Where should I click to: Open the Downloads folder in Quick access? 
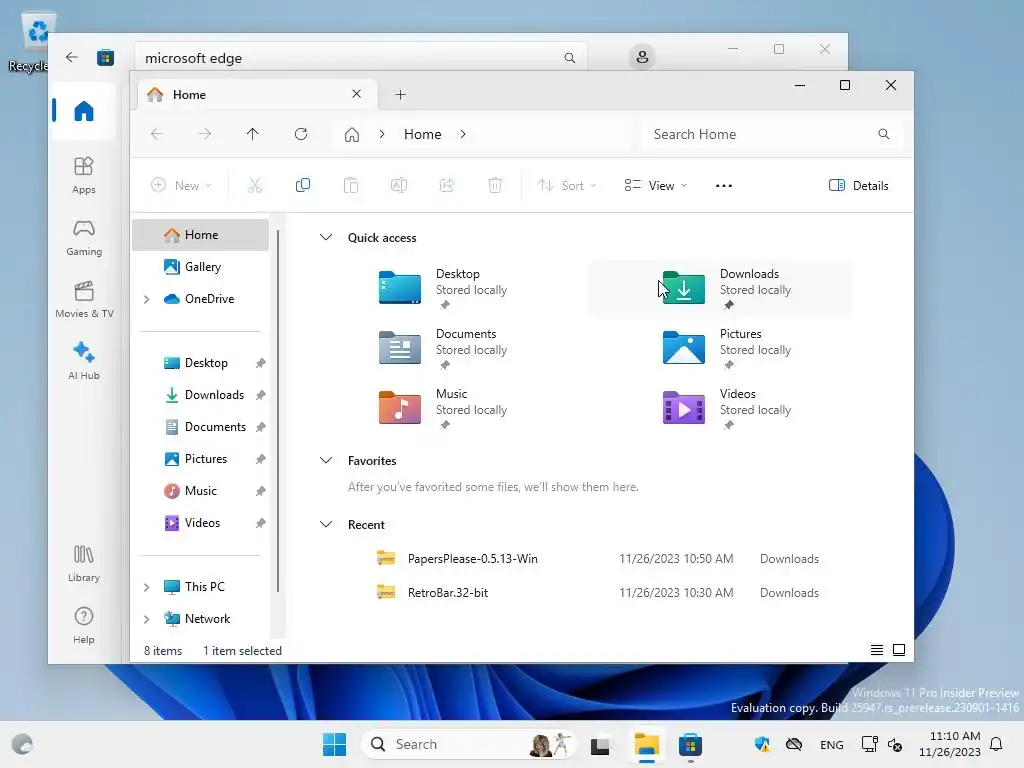(720, 288)
